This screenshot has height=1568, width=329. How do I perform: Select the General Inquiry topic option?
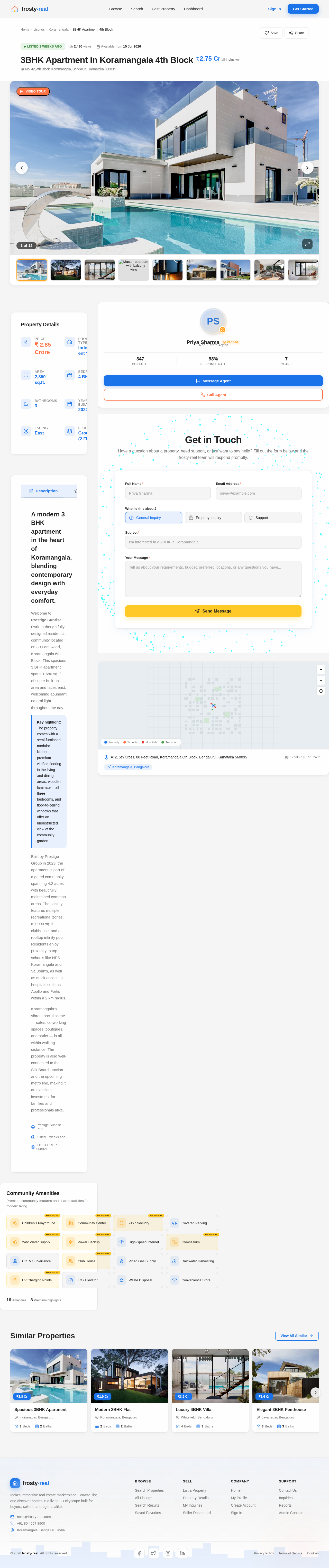click(x=153, y=517)
